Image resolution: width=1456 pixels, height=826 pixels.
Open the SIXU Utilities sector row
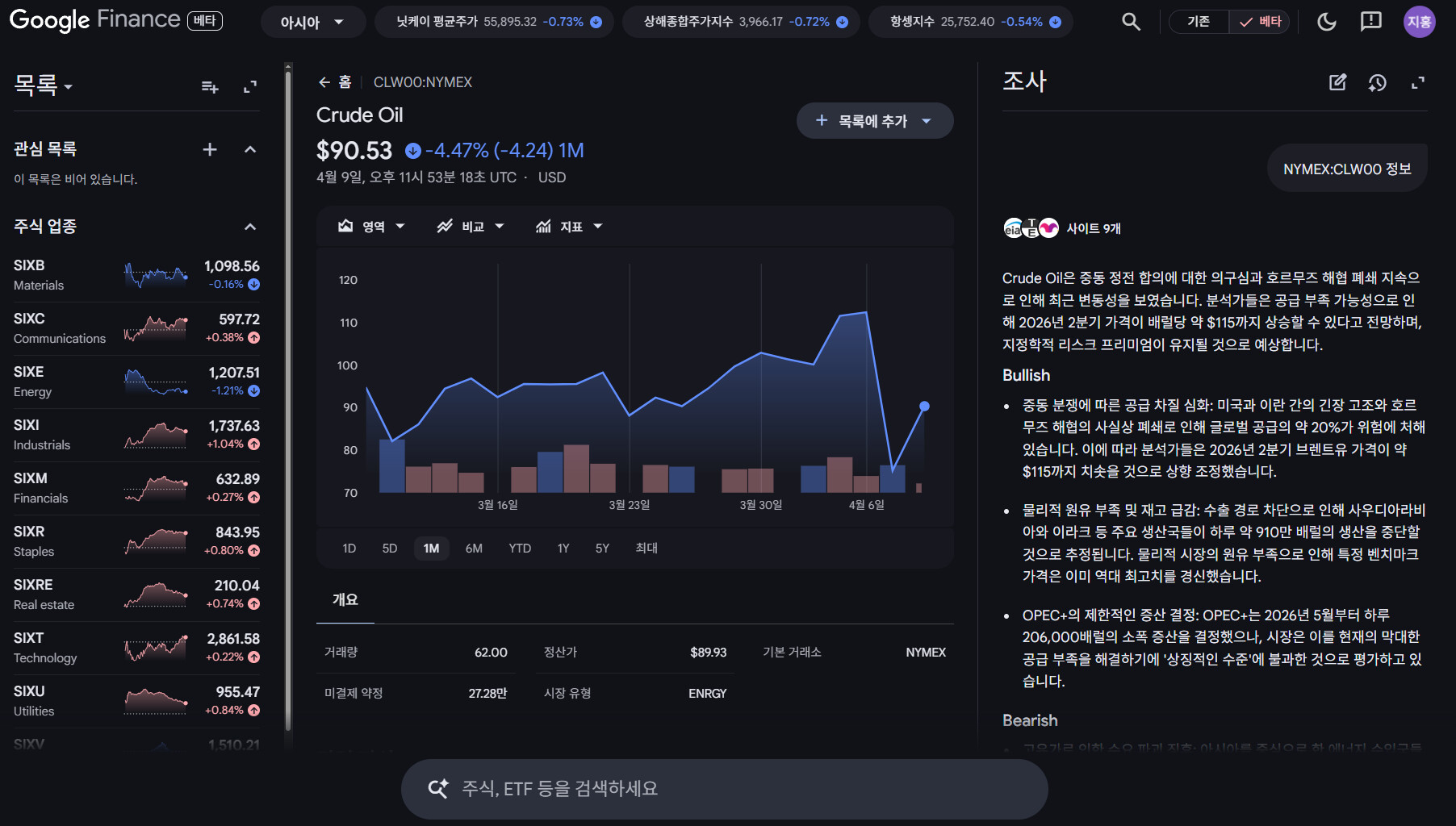(x=136, y=701)
